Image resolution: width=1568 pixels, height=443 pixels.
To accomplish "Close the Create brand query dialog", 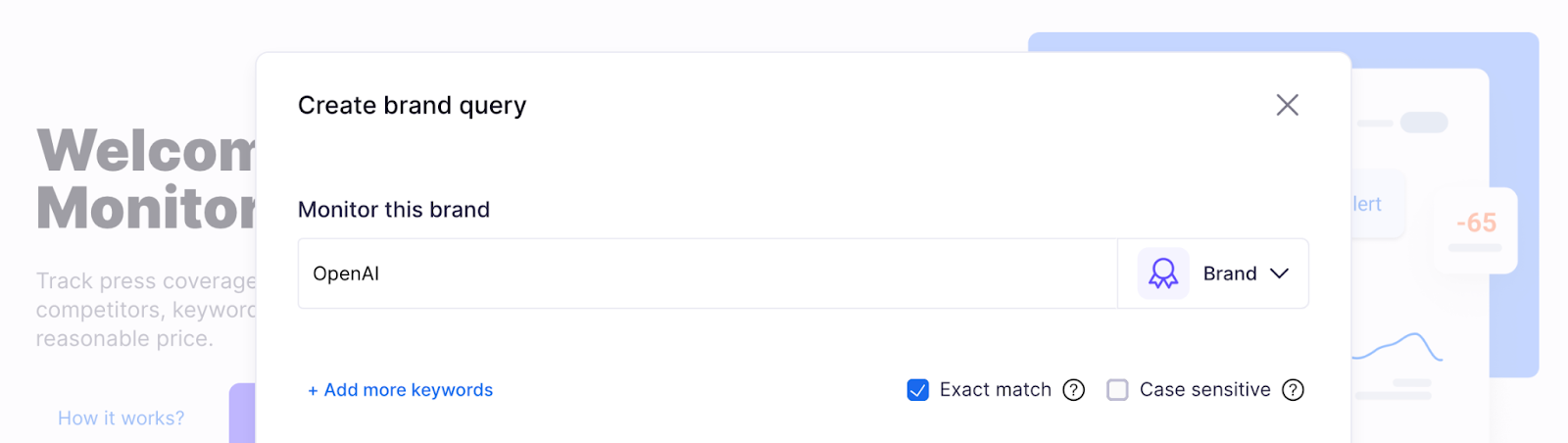I will tap(1287, 105).
